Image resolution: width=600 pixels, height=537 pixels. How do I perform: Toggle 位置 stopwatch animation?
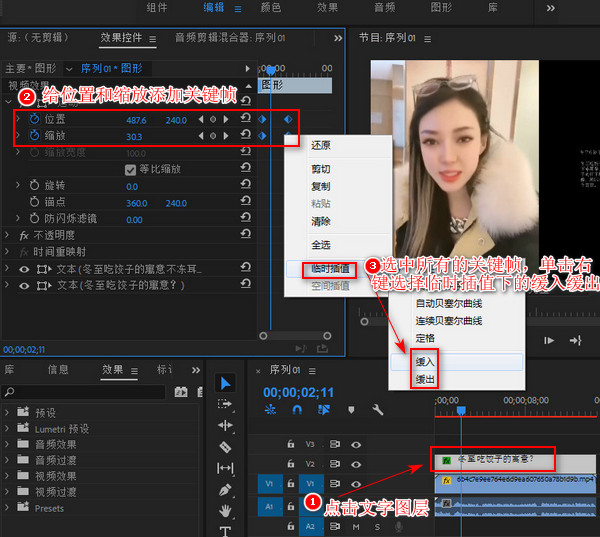[x=34, y=119]
